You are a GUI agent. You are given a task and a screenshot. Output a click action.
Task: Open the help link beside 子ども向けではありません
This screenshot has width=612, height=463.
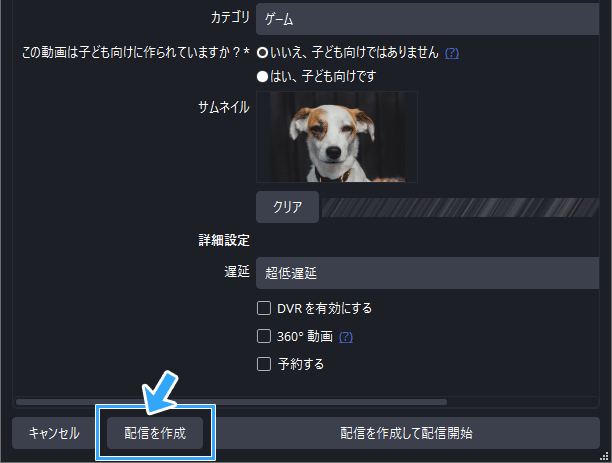coord(452,53)
